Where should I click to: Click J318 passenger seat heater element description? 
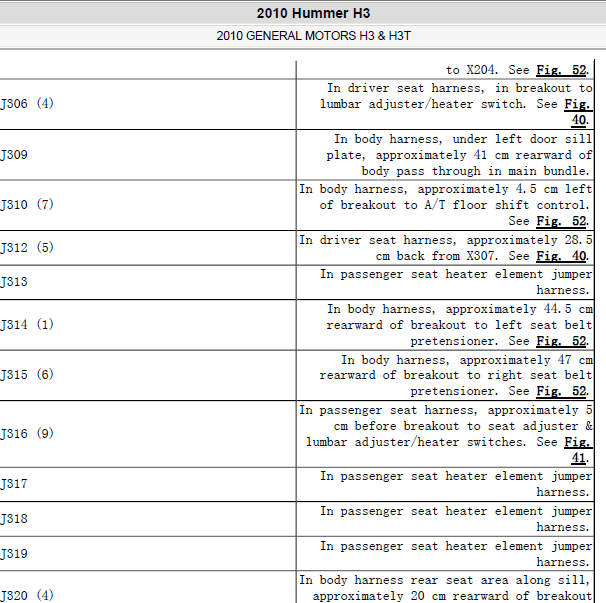[x=456, y=519]
